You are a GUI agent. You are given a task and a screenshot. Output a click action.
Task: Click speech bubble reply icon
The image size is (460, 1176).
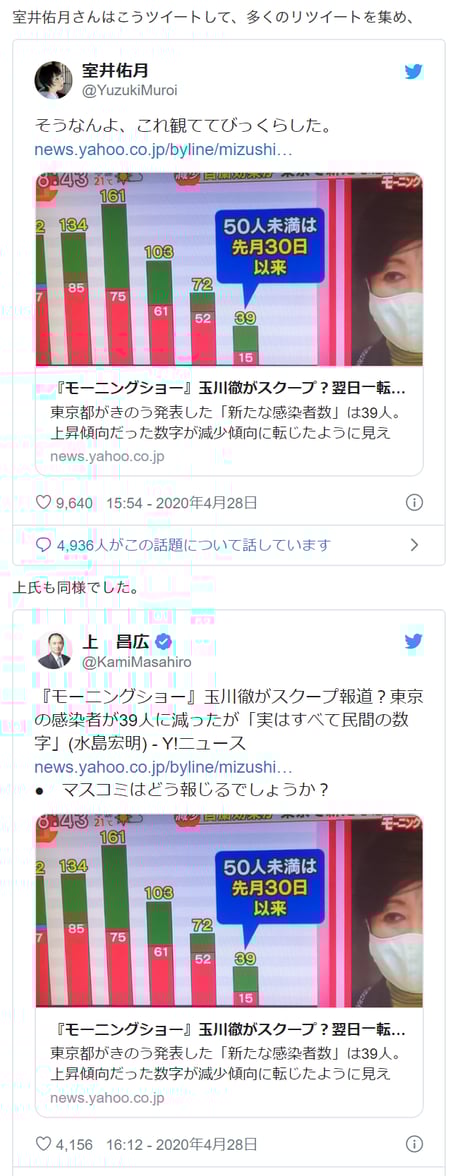(44, 544)
